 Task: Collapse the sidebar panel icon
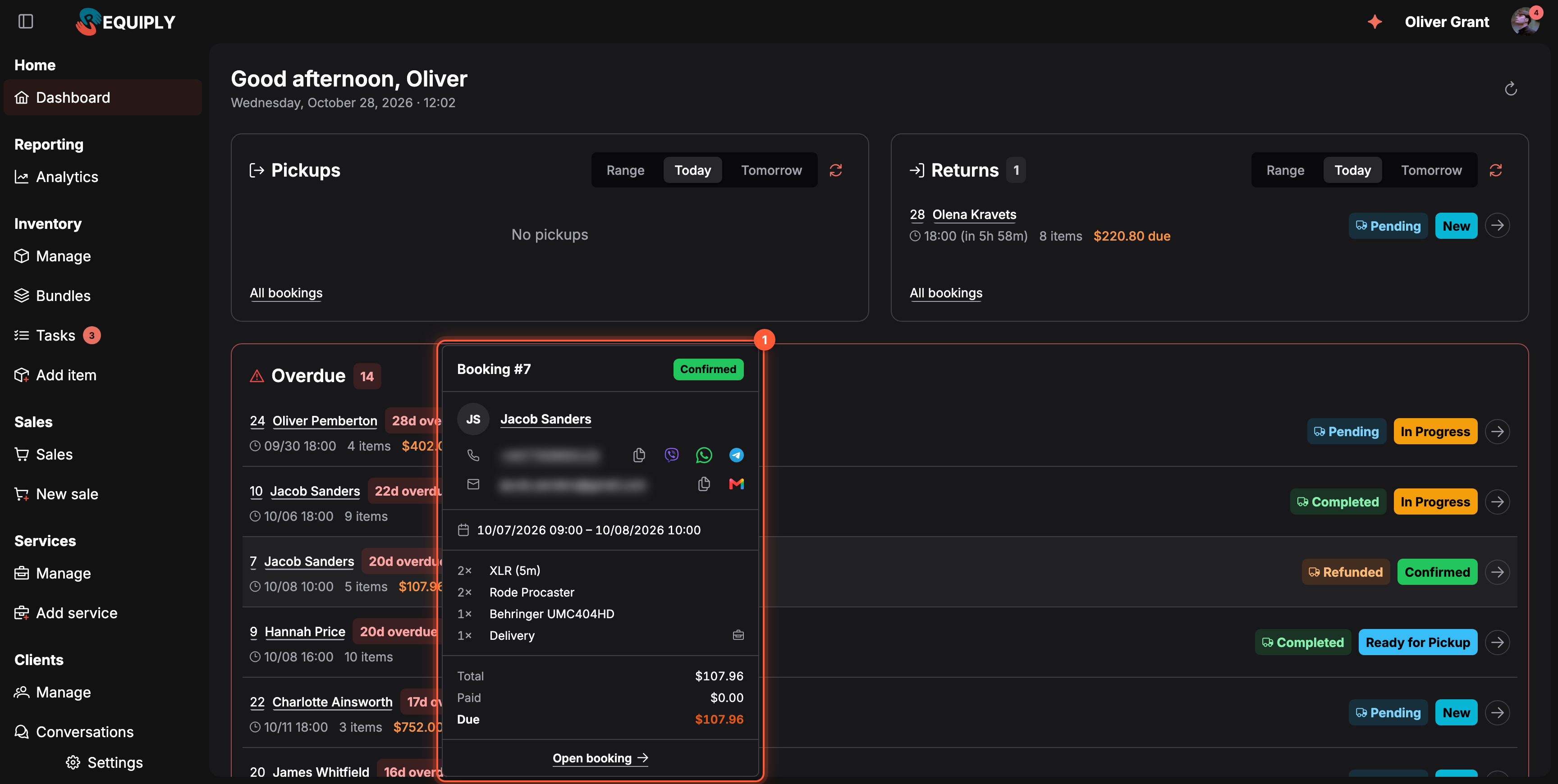pos(25,22)
